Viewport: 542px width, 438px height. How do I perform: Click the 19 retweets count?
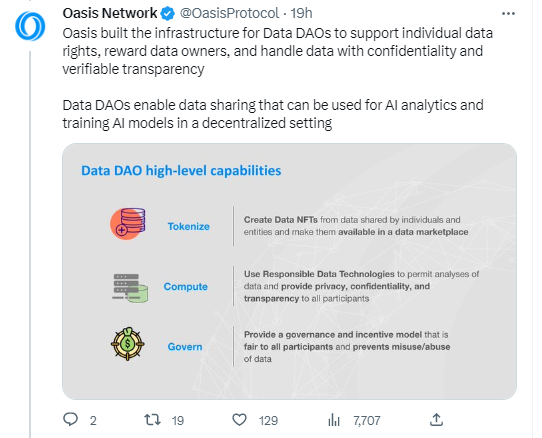(178, 420)
